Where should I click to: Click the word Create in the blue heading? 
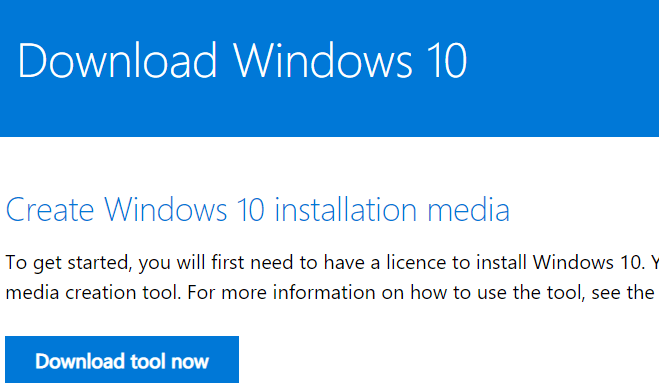[x=50, y=209]
